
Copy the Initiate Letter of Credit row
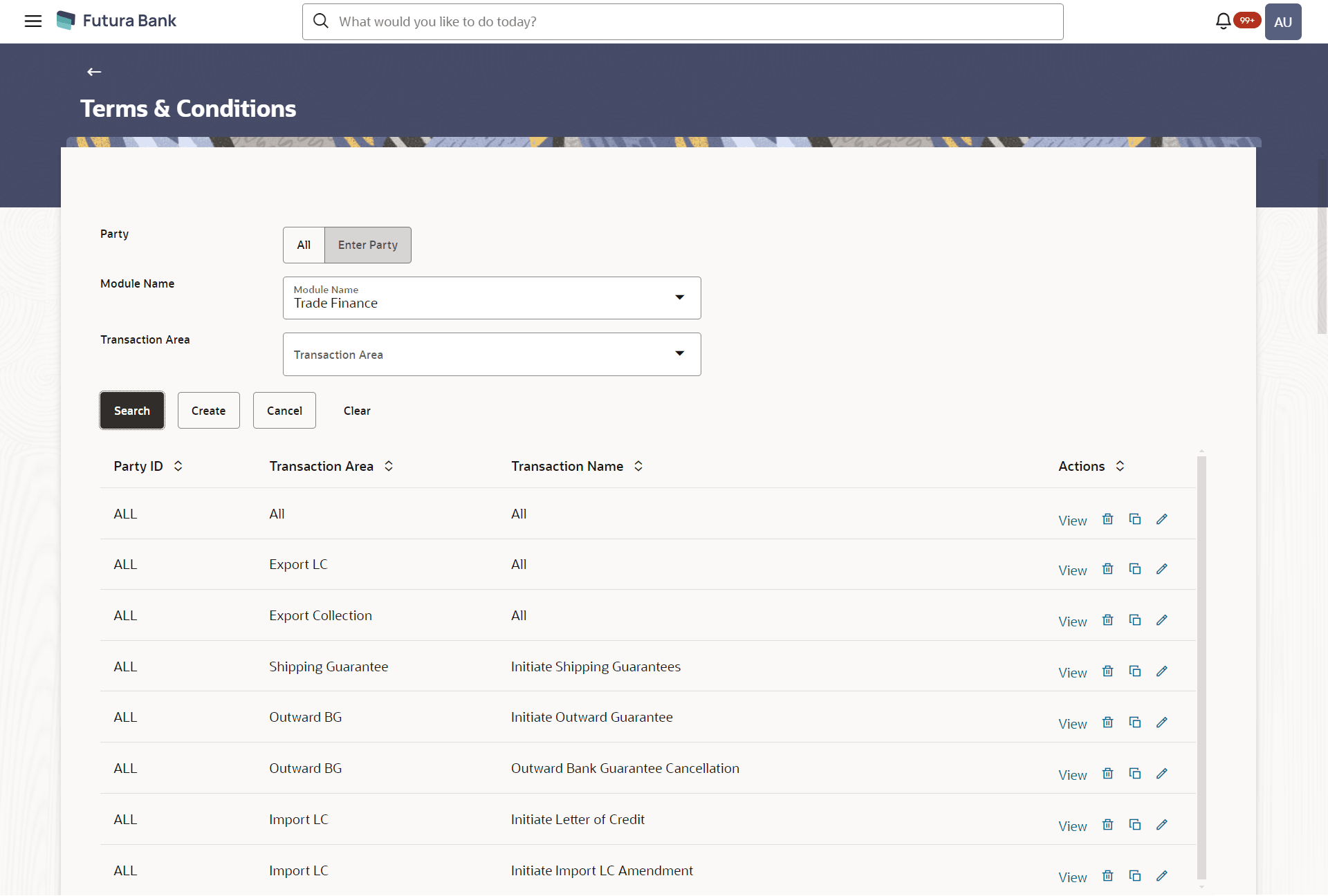(1135, 824)
